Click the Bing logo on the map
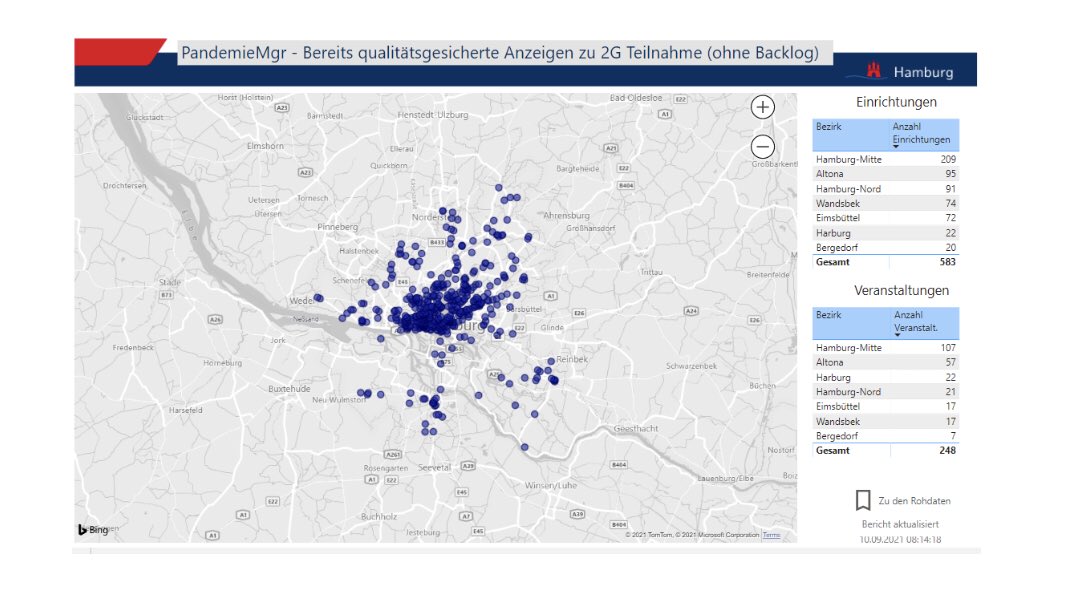The width and height of the screenshot is (1078, 600). point(93,529)
